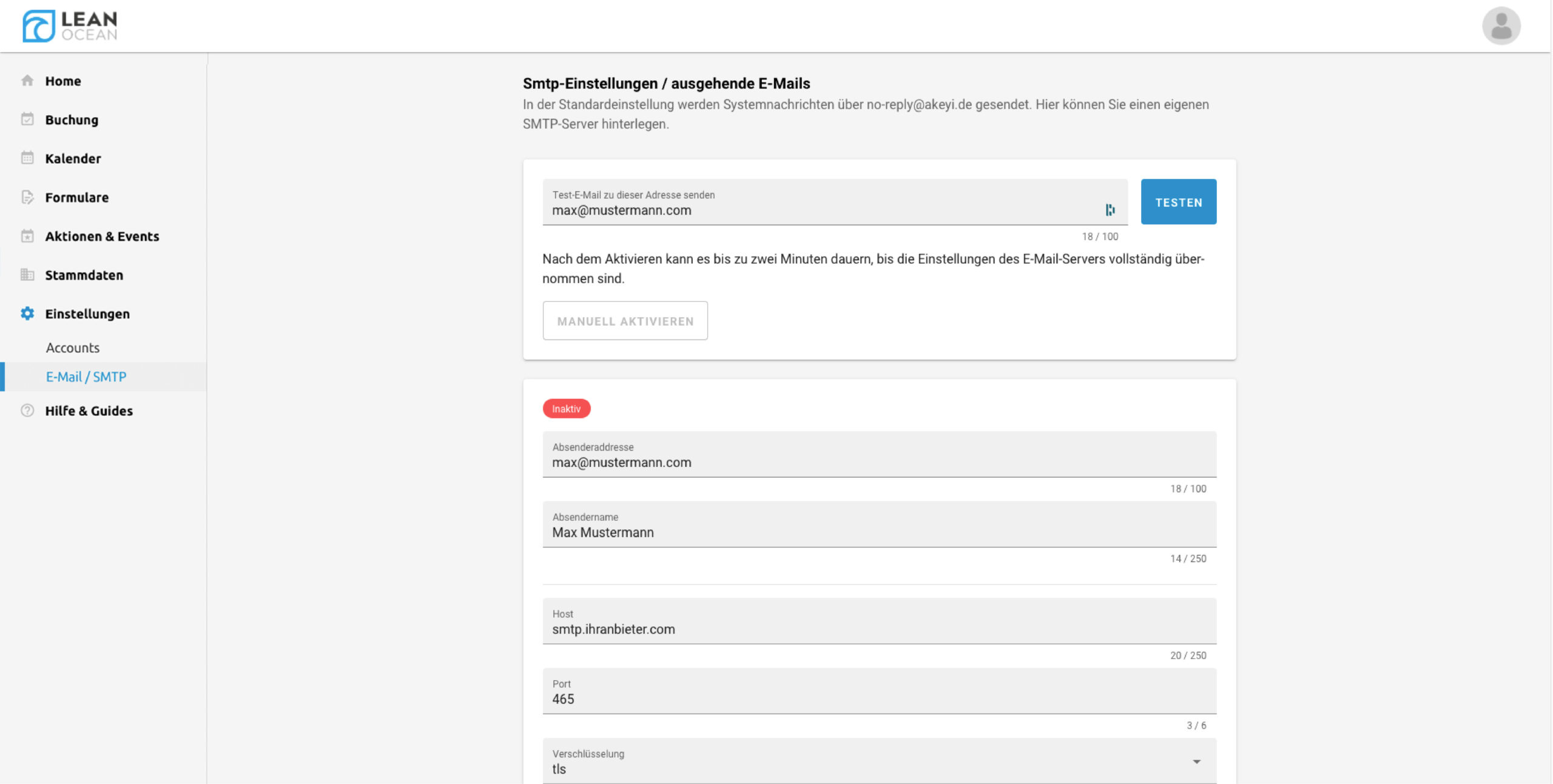Viewport: 1553px width, 784px height.
Task: Click the Einstellungen gear icon
Action: (x=27, y=313)
